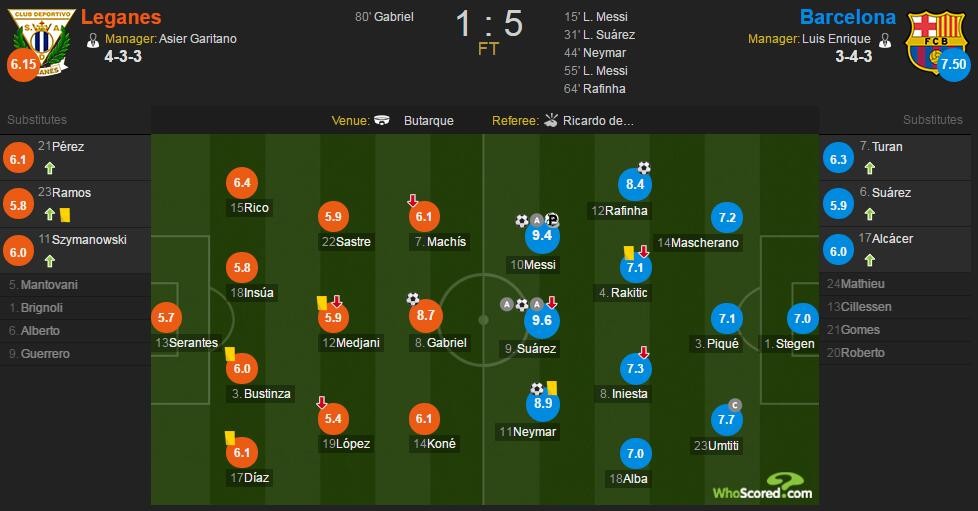
Task: Click the Leganes club crest icon
Action: click(x=41, y=42)
